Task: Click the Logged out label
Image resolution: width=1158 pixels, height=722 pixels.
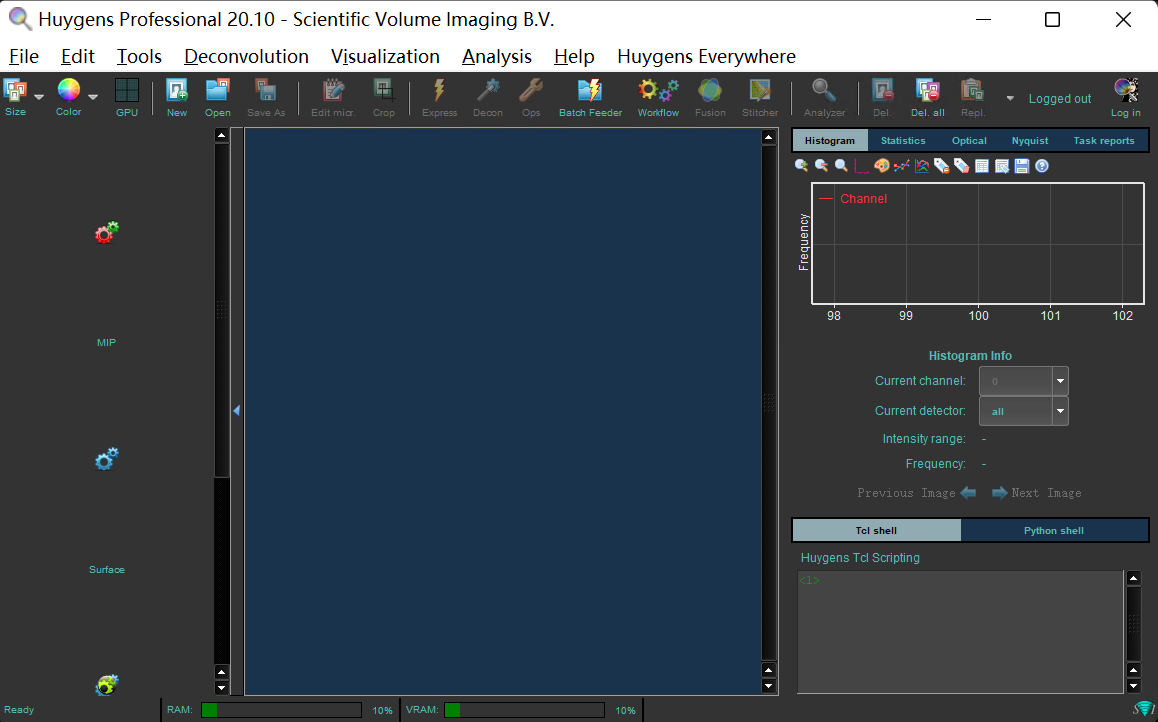Action: (1060, 99)
